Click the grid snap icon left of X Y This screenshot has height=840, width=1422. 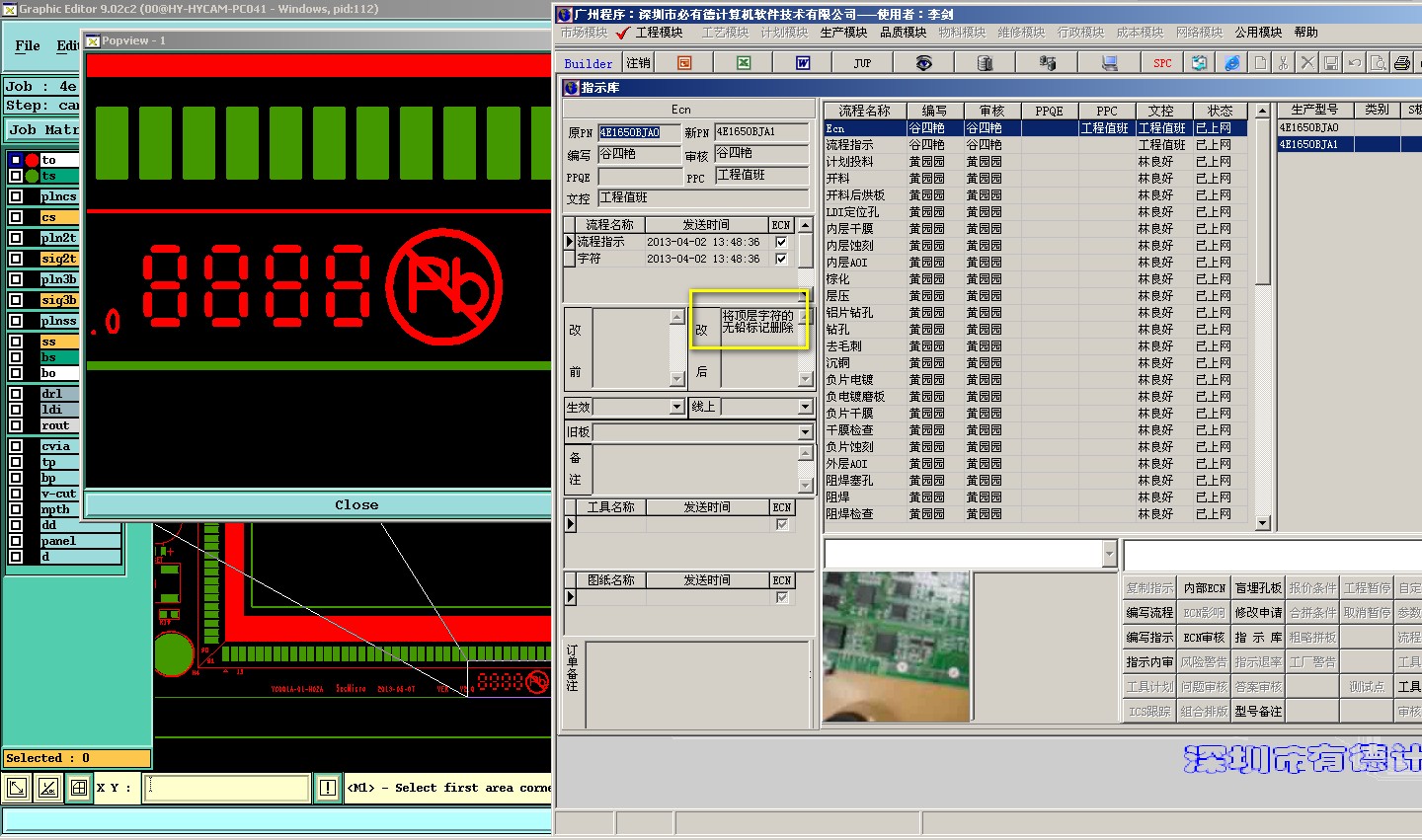click(78, 788)
